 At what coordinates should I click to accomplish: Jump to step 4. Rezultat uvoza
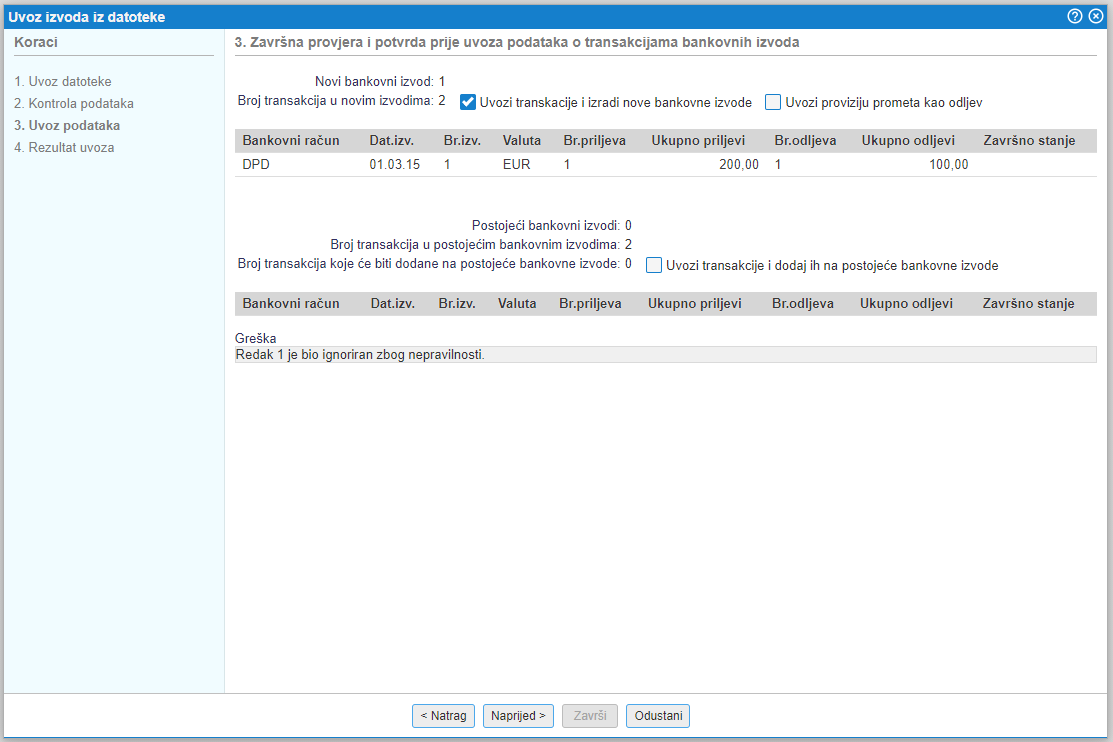coord(64,148)
